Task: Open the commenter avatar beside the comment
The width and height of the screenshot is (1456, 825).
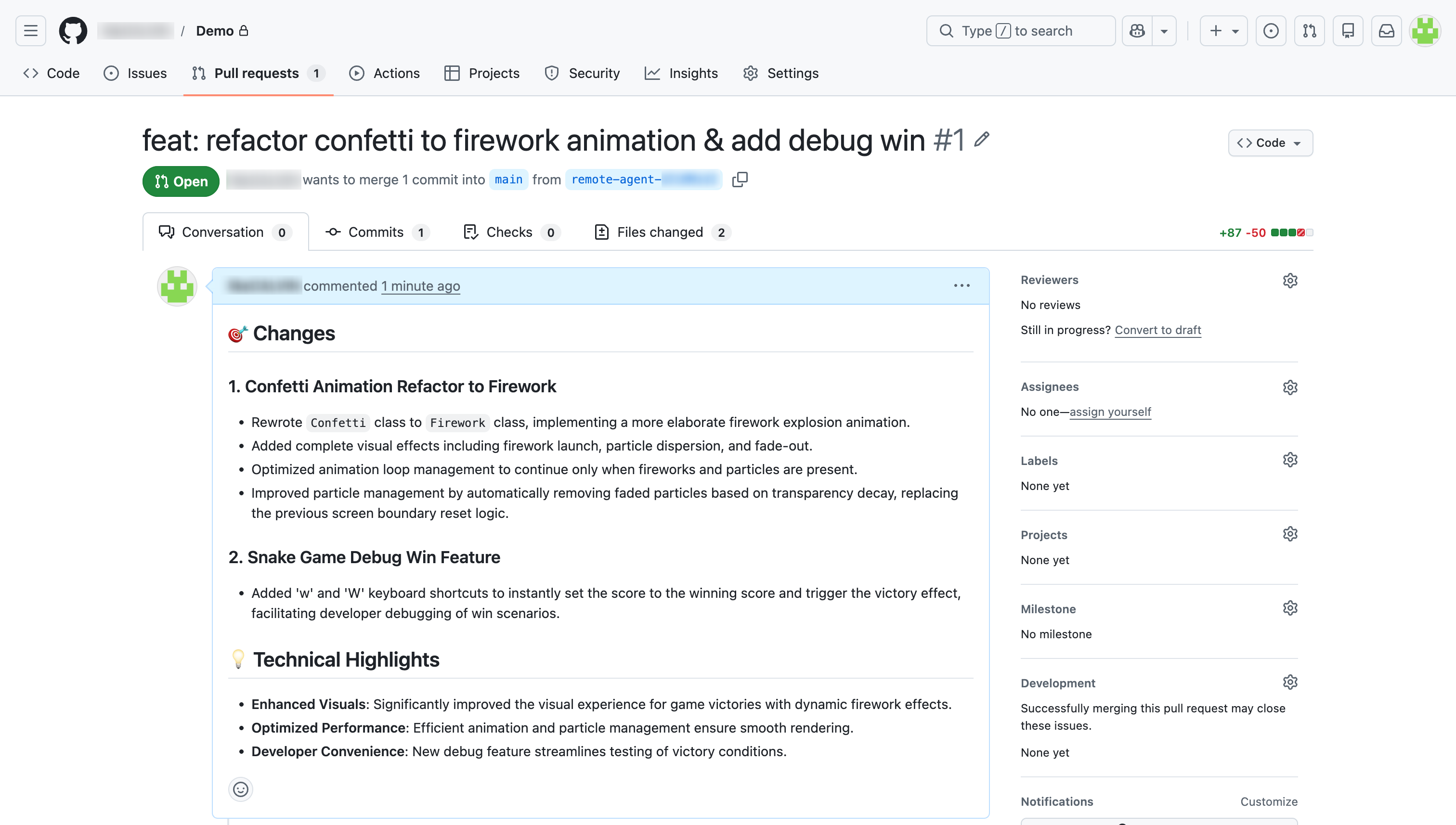Action: (177, 286)
